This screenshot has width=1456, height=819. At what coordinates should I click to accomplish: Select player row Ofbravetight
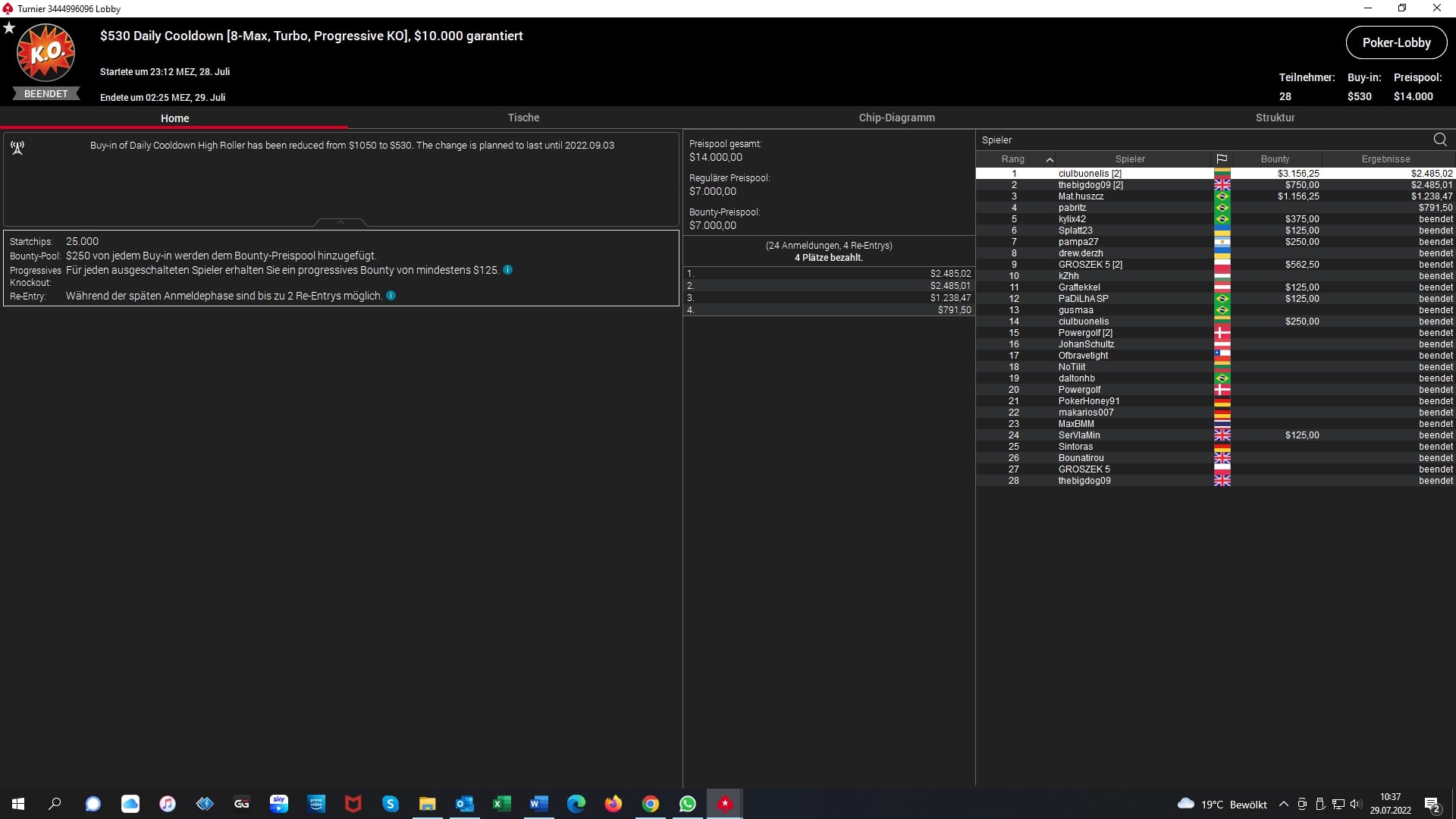pos(1216,356)
